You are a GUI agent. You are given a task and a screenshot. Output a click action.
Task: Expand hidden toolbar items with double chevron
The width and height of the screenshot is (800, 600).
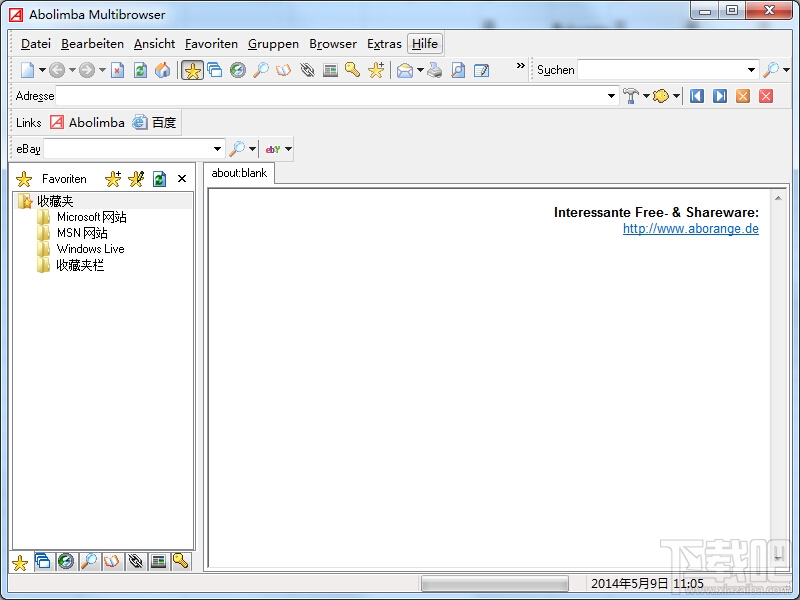[520, 65]
